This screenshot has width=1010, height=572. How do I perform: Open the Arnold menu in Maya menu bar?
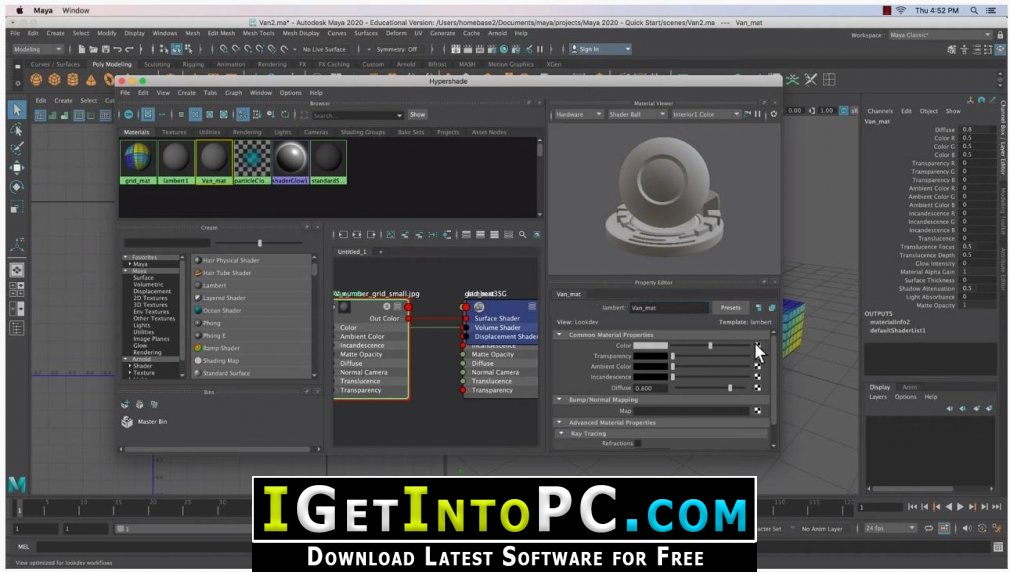tap(497, 33)
